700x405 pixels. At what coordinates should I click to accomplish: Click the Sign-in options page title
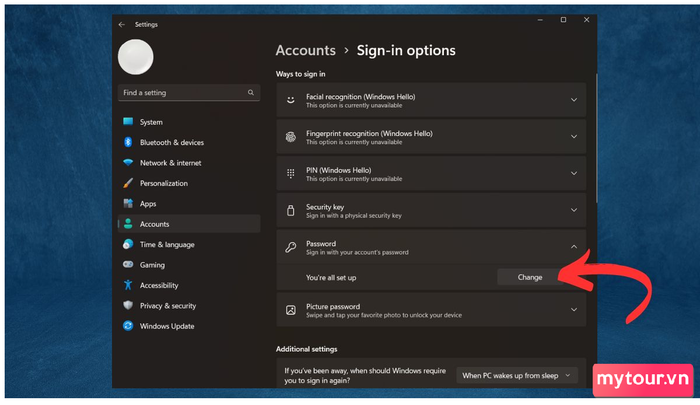click(406, 50)
